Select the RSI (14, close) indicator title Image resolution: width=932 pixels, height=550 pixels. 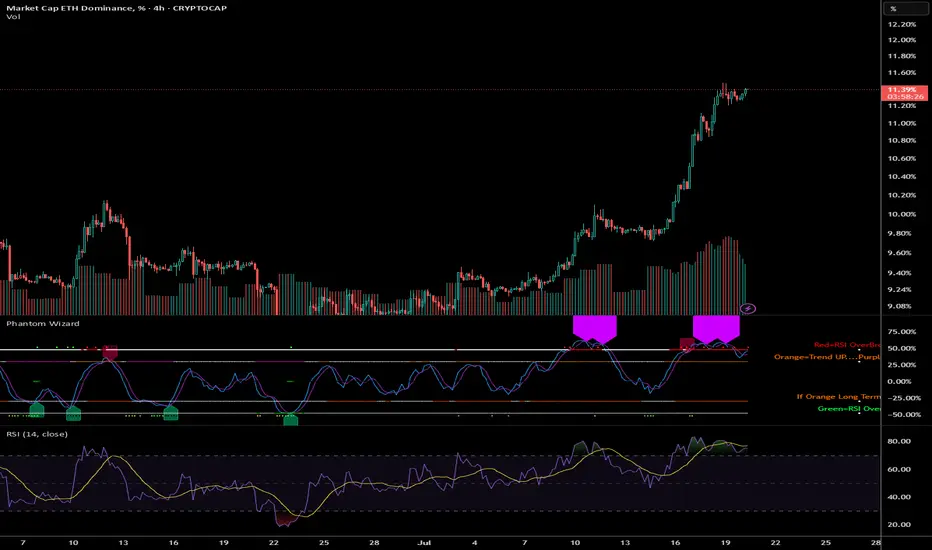[37, 434]
